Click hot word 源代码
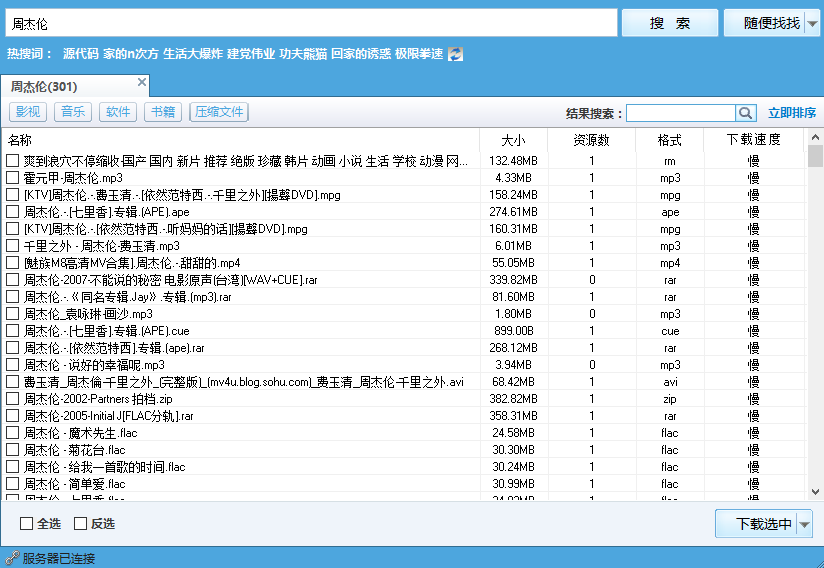Image resolution: width=824 pixels, height=568 pixels. click(x=81, y=54)
